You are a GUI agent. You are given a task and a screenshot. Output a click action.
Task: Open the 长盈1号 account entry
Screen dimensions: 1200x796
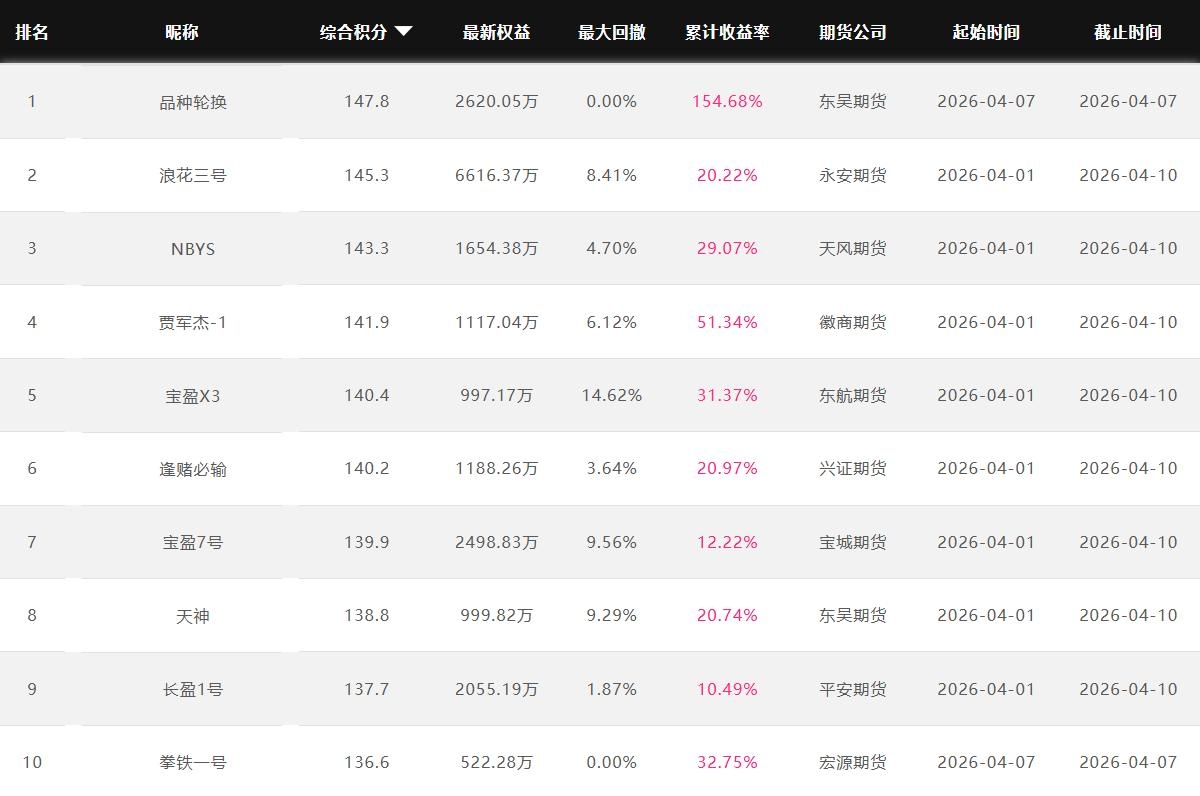(193, 689)
